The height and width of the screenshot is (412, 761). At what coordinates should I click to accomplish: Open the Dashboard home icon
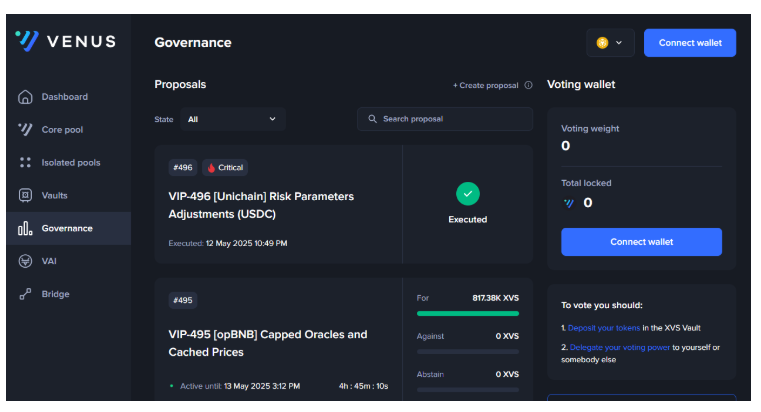click(x=25, y=97)
